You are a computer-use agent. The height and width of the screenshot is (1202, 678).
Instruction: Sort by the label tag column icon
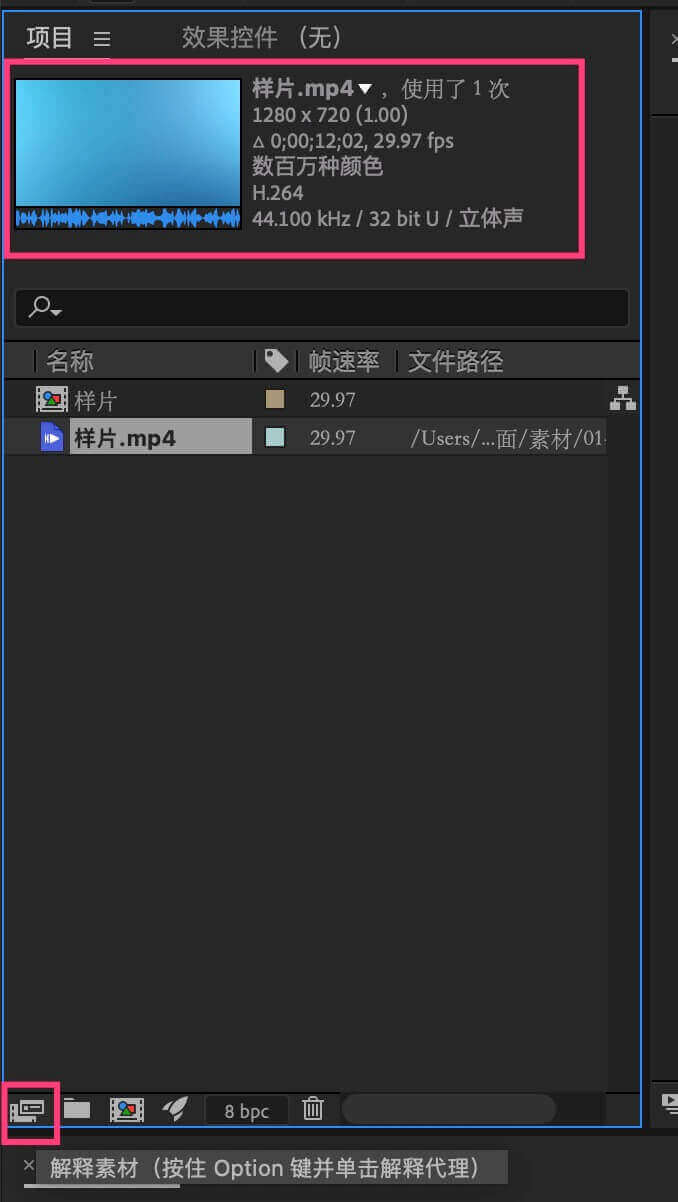click(x=276, y=361)
